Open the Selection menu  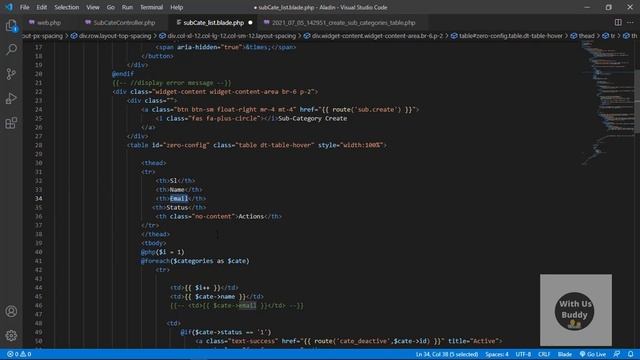click(x=67, y=7)
